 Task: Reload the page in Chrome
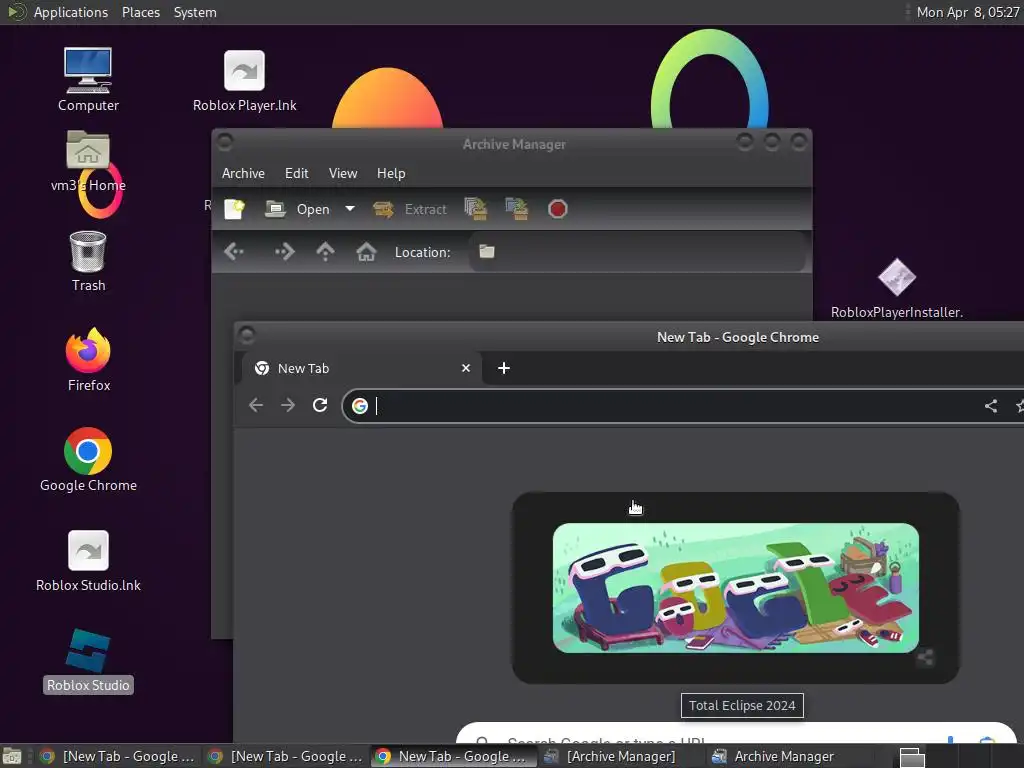319,406
